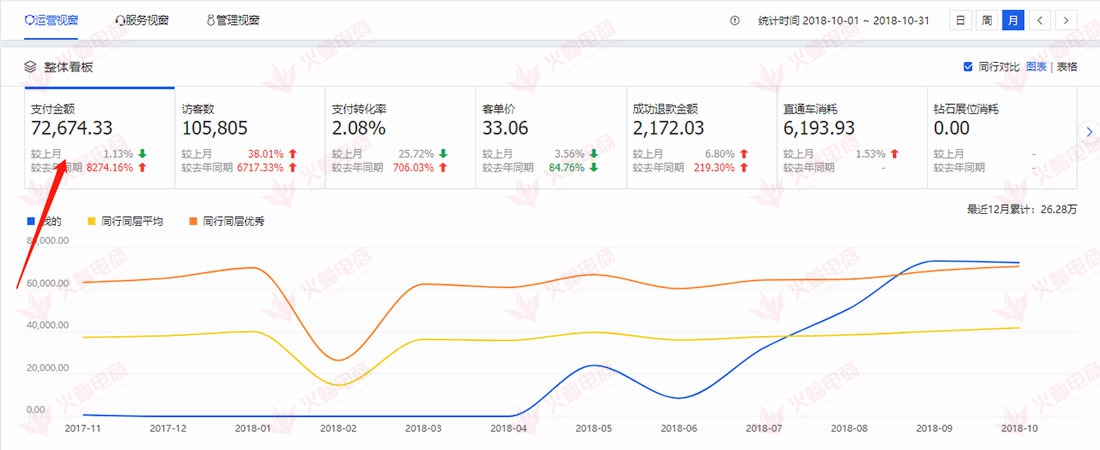Go to previous period with left arrow
Screen dimensions: 1100x450
1041,20
